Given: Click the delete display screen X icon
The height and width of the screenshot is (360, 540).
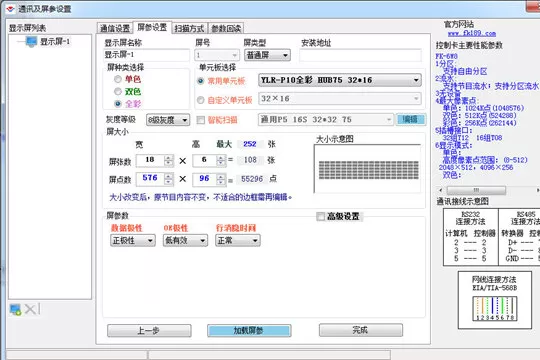Looking at the screenshot, I should (30, 309).
